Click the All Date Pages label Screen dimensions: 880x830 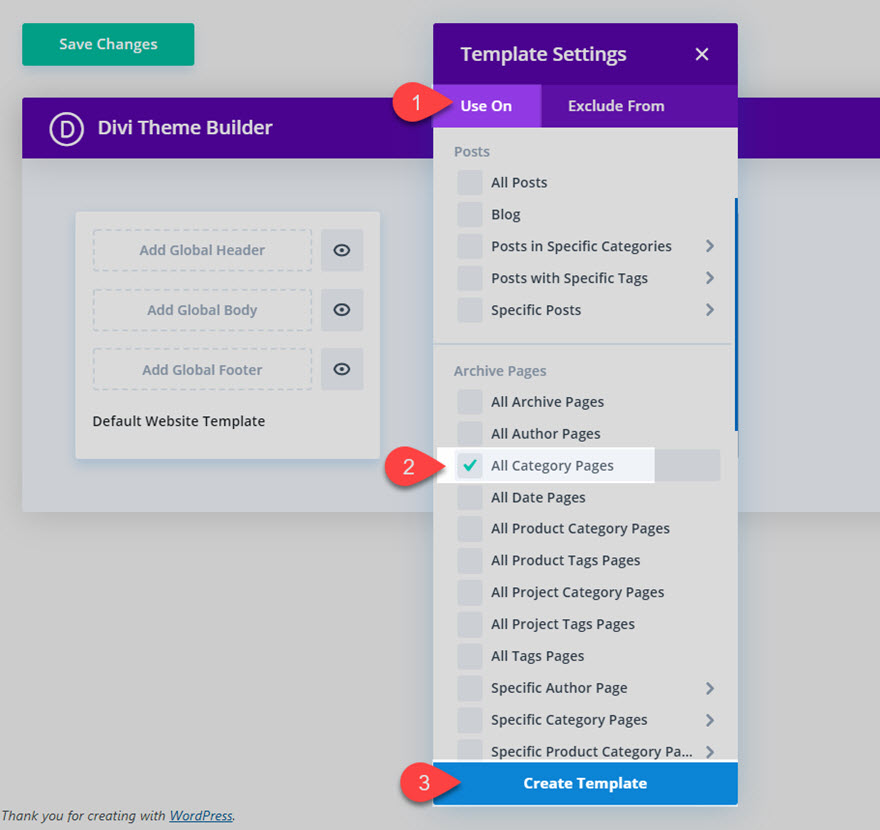pos(538,498)
